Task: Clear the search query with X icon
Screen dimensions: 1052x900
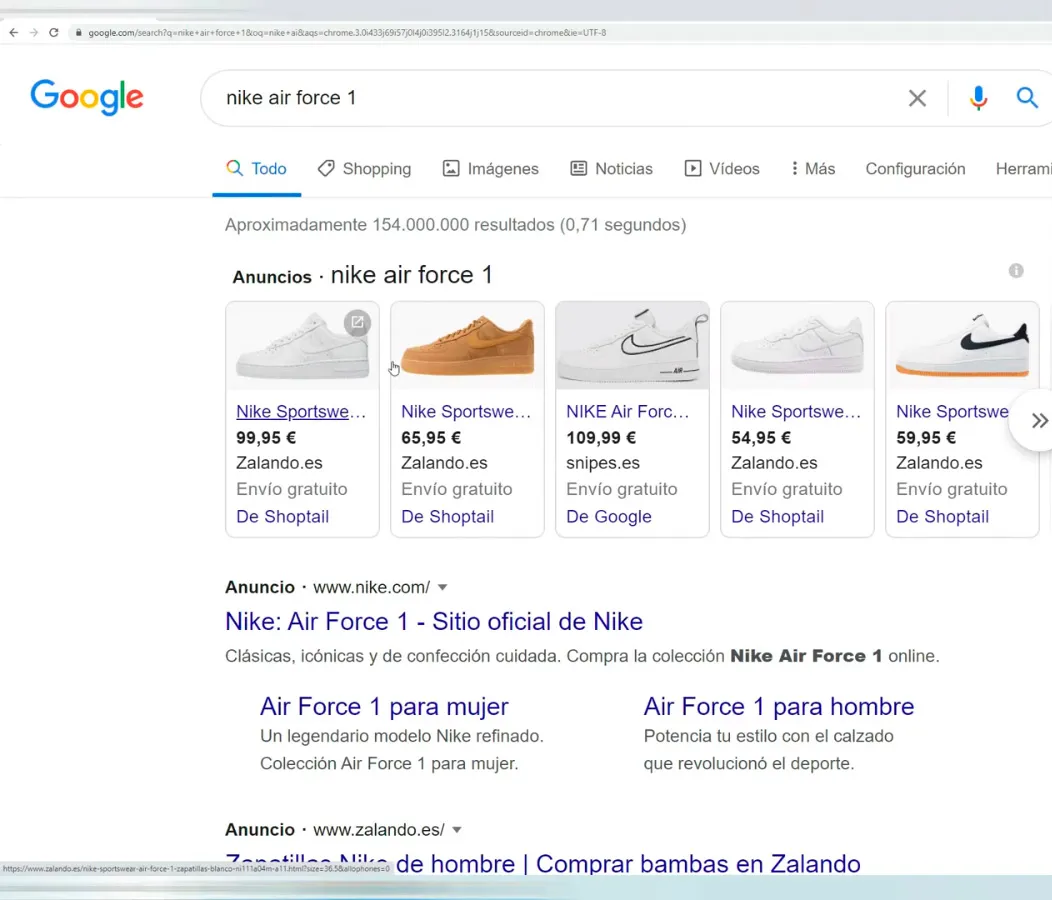Action: 917,98
